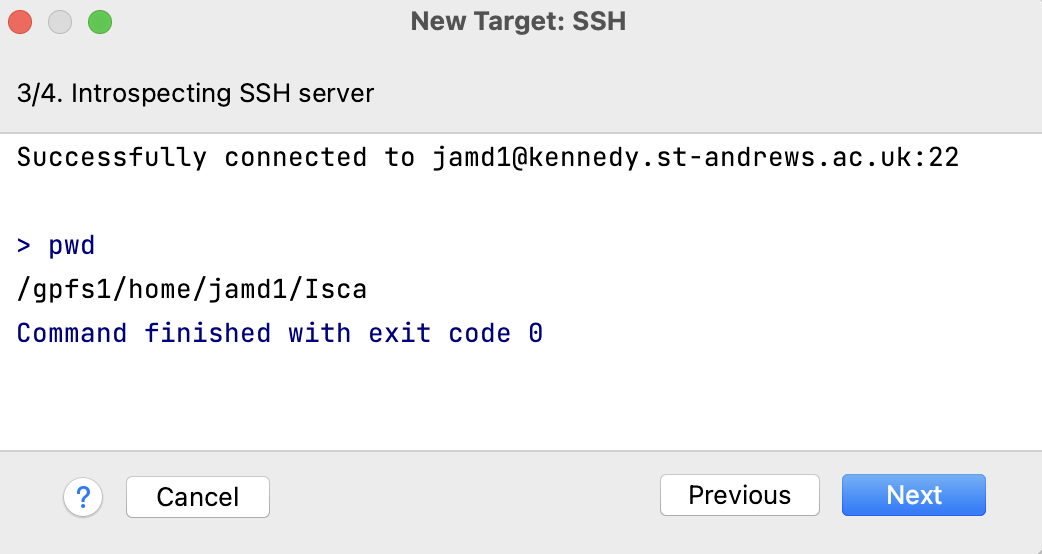The height and width of the screenshot is (554, 1042).
Task: Click the /gpfs1/home/jamd1/Isca path output
Action: 192,290
